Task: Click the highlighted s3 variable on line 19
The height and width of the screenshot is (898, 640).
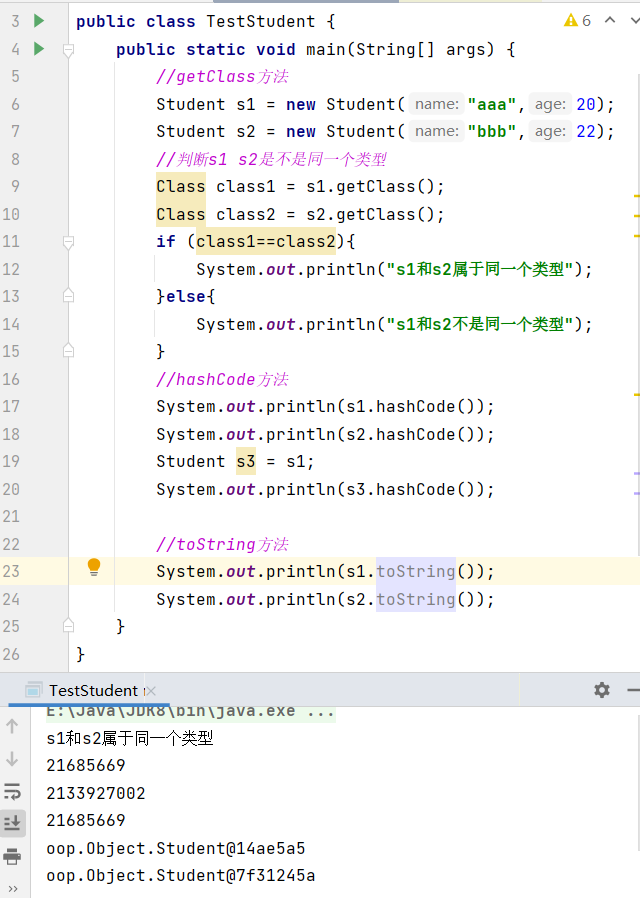Action: click(x=246, y=462)
